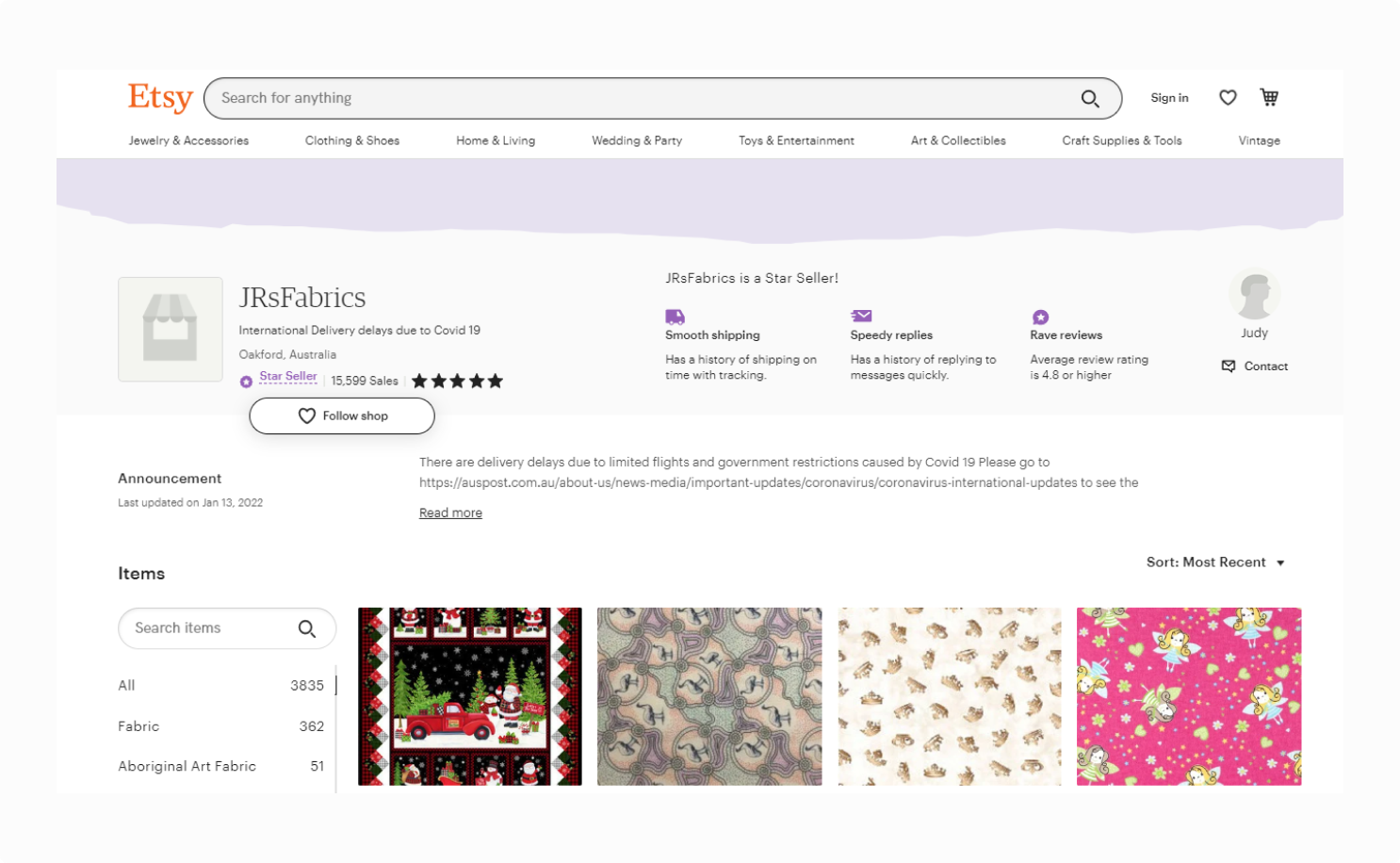Open Art & Collectibles menu
The image size is (1400, 863).
(x=958, y=140)
